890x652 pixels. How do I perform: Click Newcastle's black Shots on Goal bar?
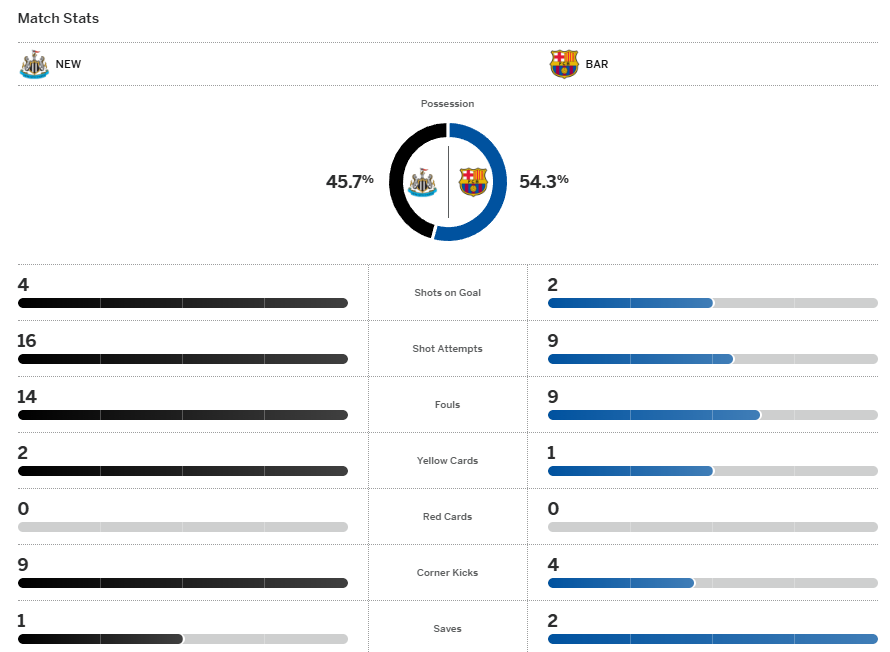182,303
